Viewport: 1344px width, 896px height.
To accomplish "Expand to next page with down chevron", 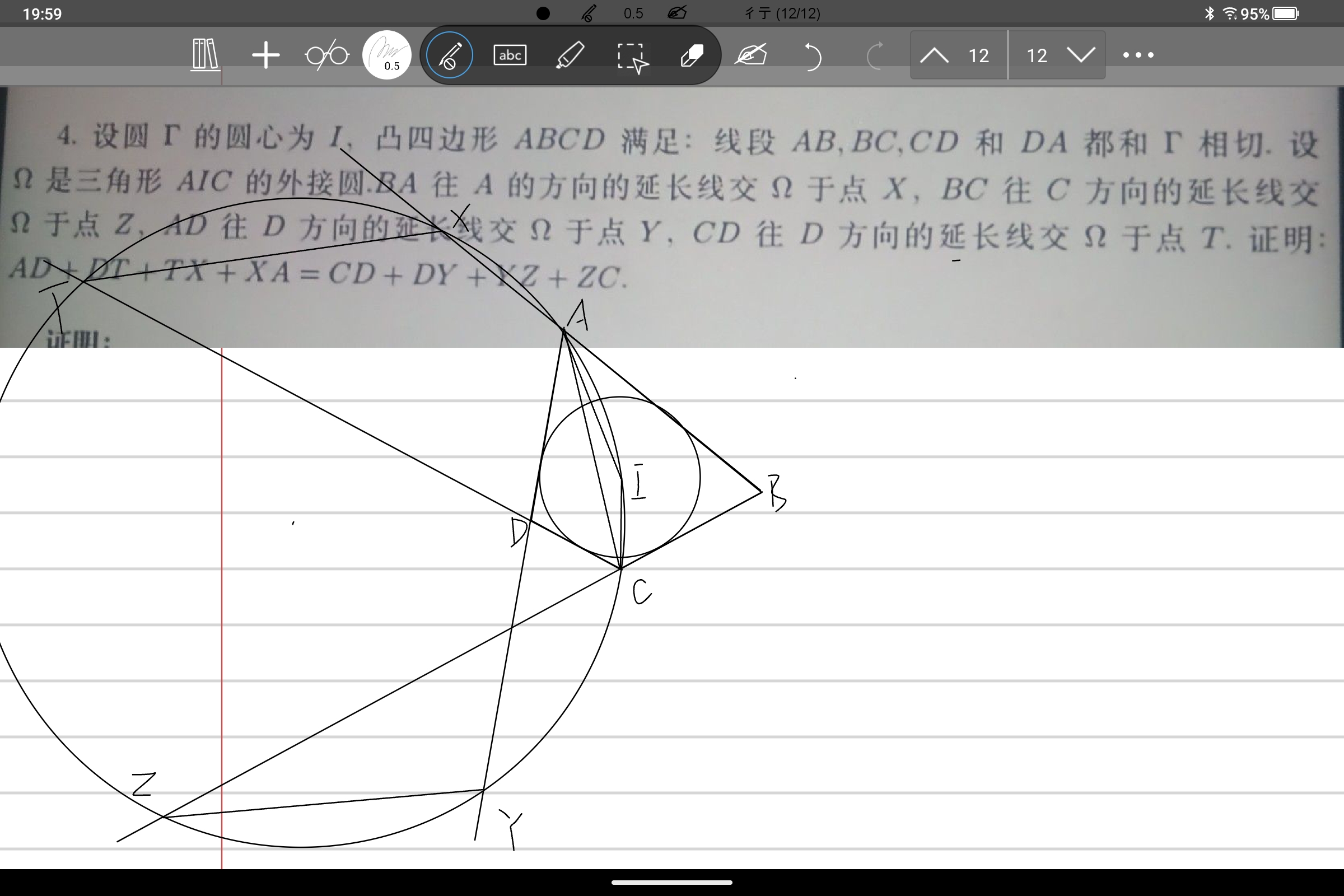I will click(1080, 55).
